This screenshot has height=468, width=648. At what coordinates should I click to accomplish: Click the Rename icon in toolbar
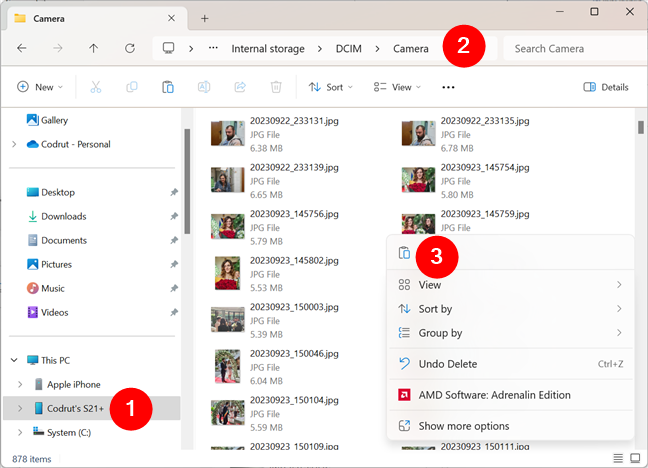[x=204, y=87]
